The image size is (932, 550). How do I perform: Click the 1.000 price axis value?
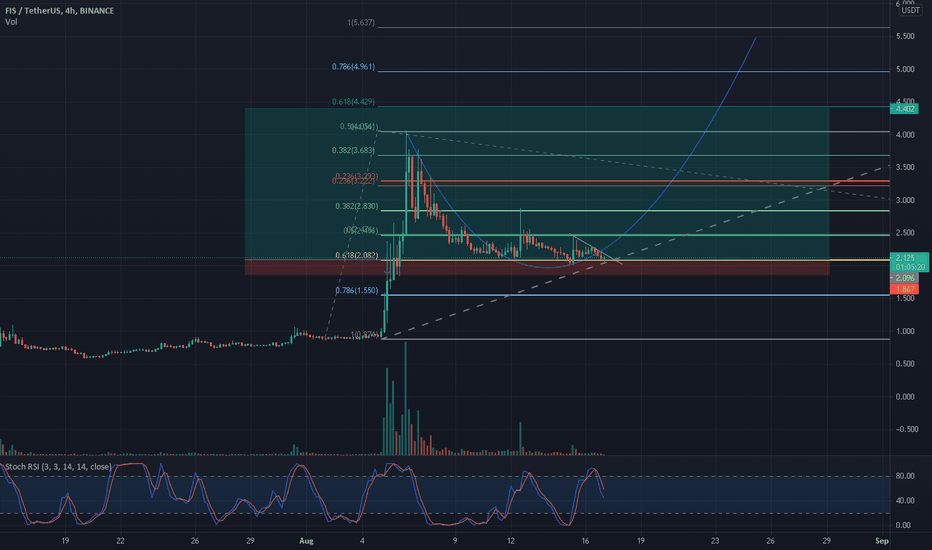(x=905, y=331)
